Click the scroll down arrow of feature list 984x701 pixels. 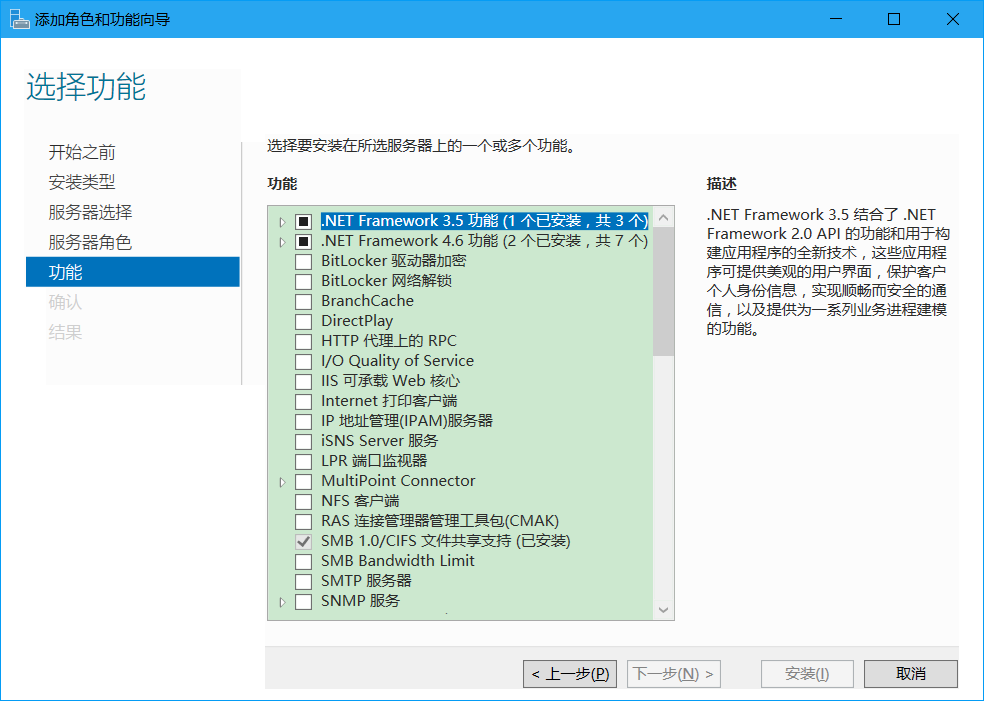click(x=663, y=609)
